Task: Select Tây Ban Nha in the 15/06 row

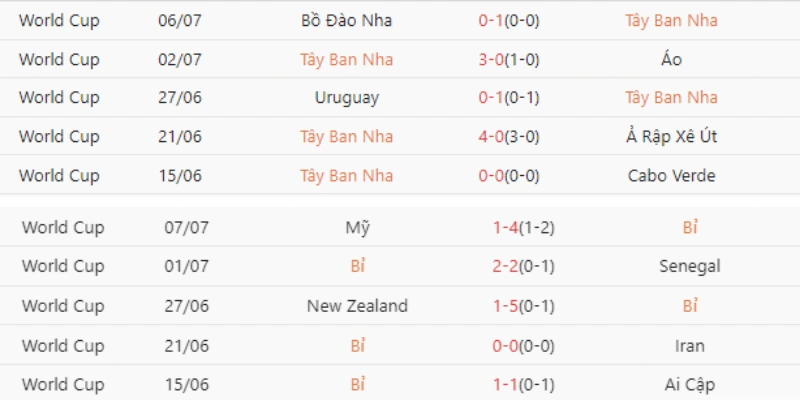Action: click(346, 176)
